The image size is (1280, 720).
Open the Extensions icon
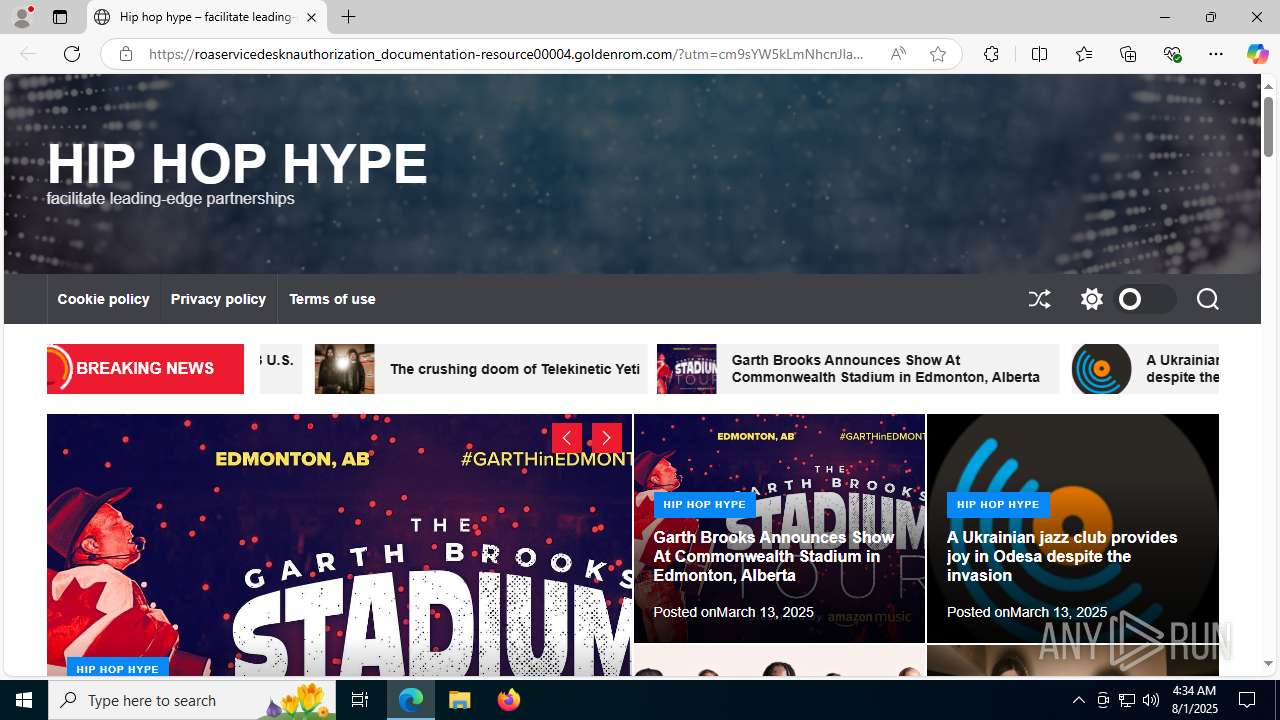[991, 54]
